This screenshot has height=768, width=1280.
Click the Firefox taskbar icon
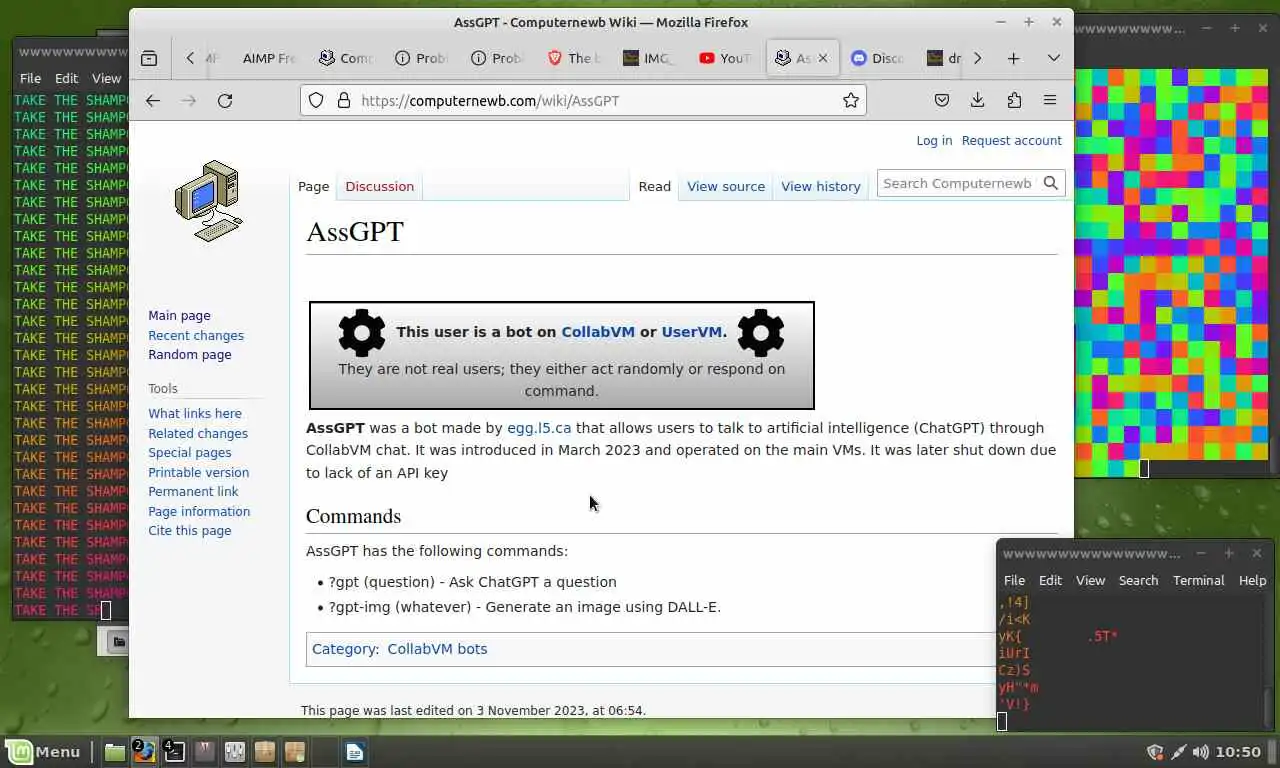[145, 752]
